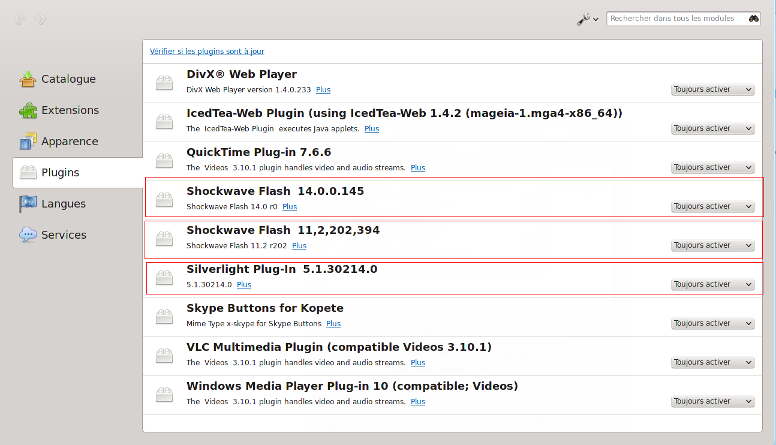Select the 'Silverlight Plug-In 5.1.30214.0' title
Viewport: 776px width, 445px height.
[282, 269]
